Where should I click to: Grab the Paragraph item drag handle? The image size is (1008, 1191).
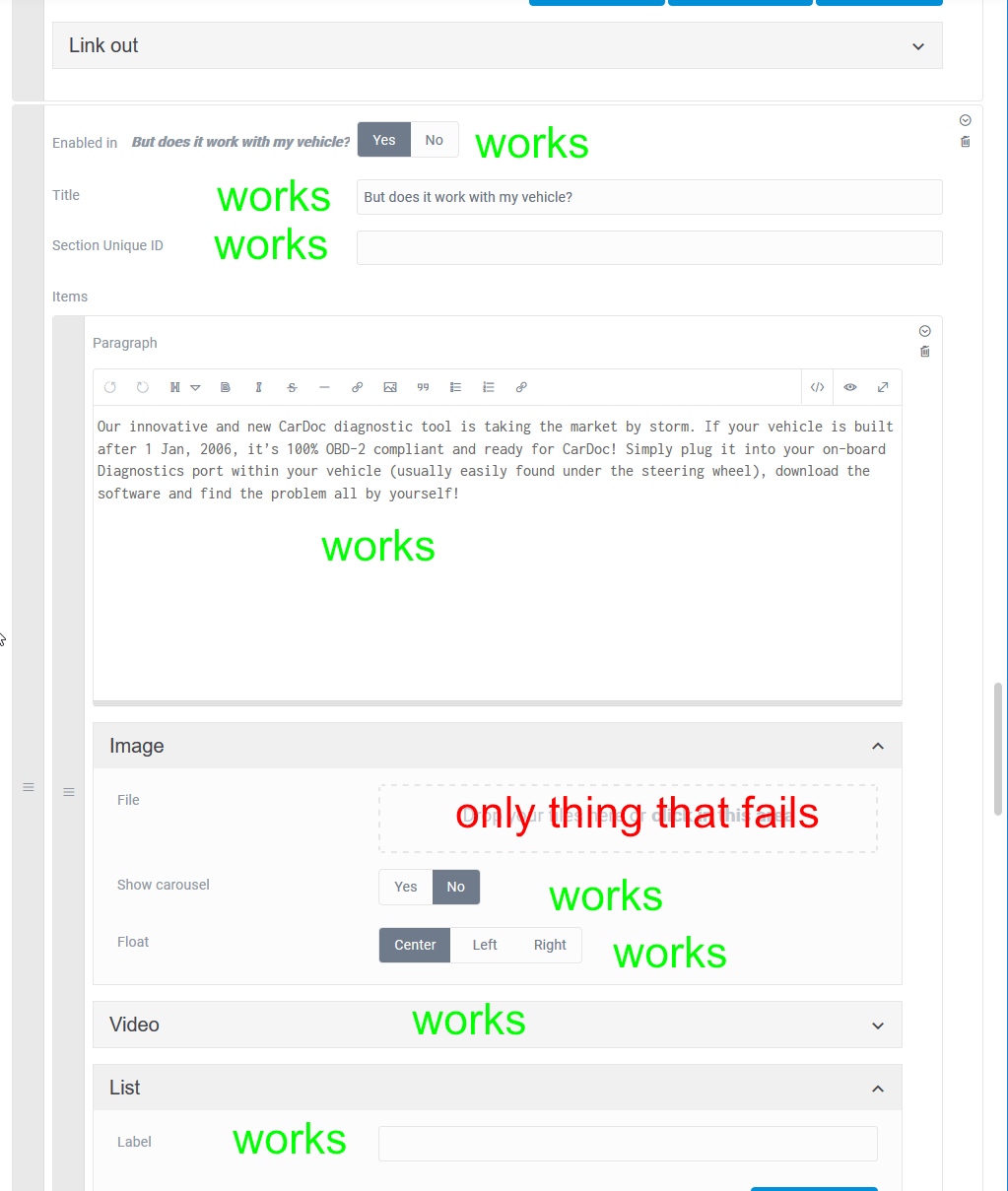click(x=69, y=792)
